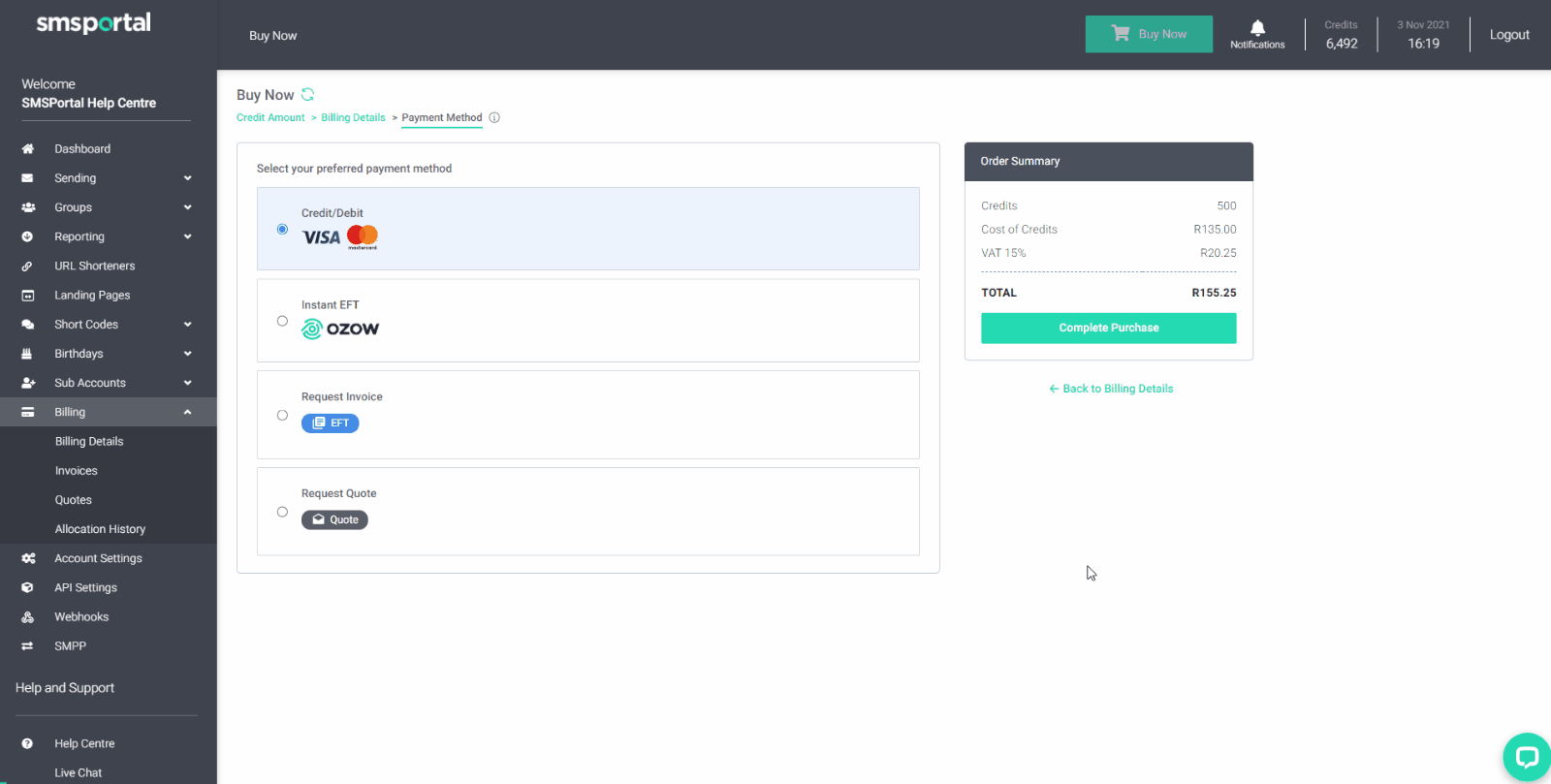Click the Short Codes chat icon
Screen dimensions: 1551x784
point(27,325)
